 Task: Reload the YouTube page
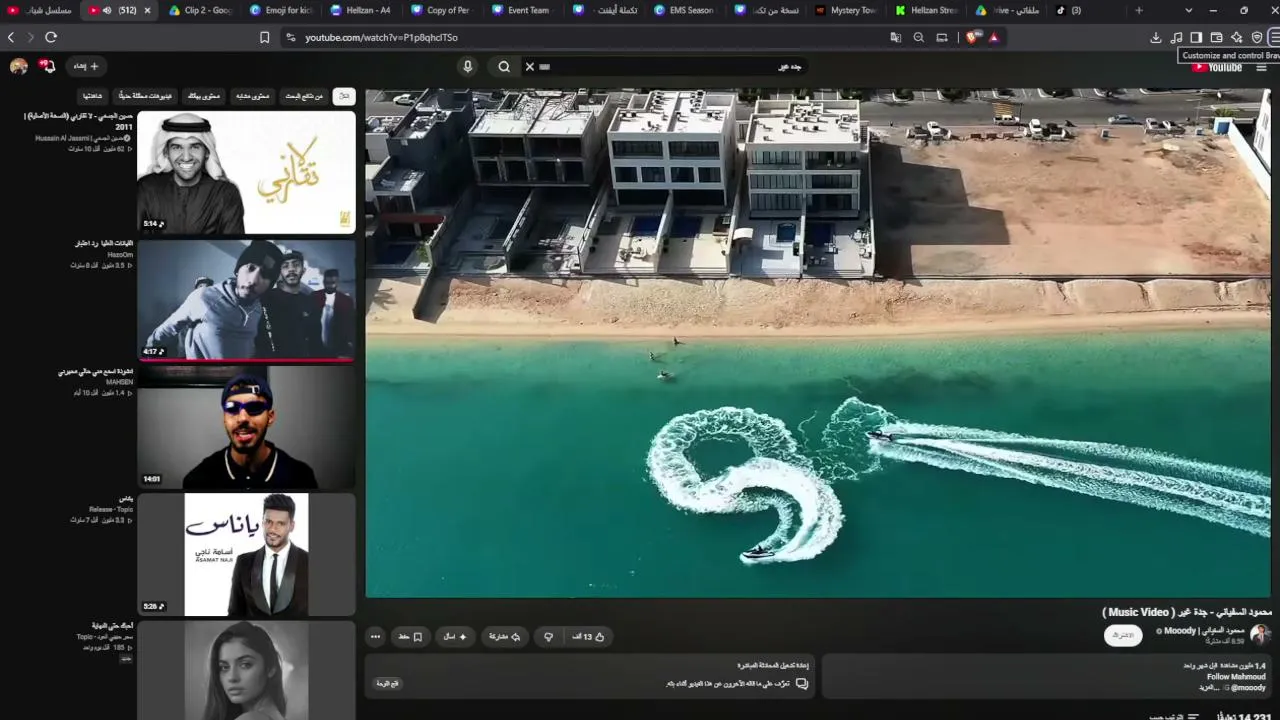point(51,37)
